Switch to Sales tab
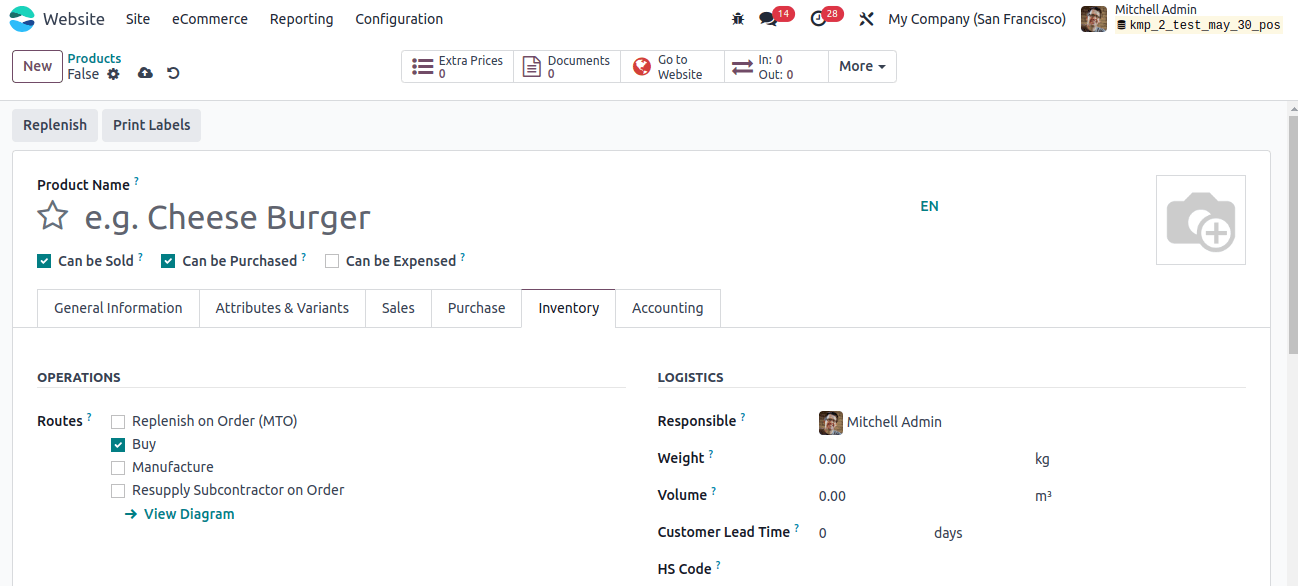This screenshot has height=586, width=1298. pyautogui.click(x=398, y=308)
